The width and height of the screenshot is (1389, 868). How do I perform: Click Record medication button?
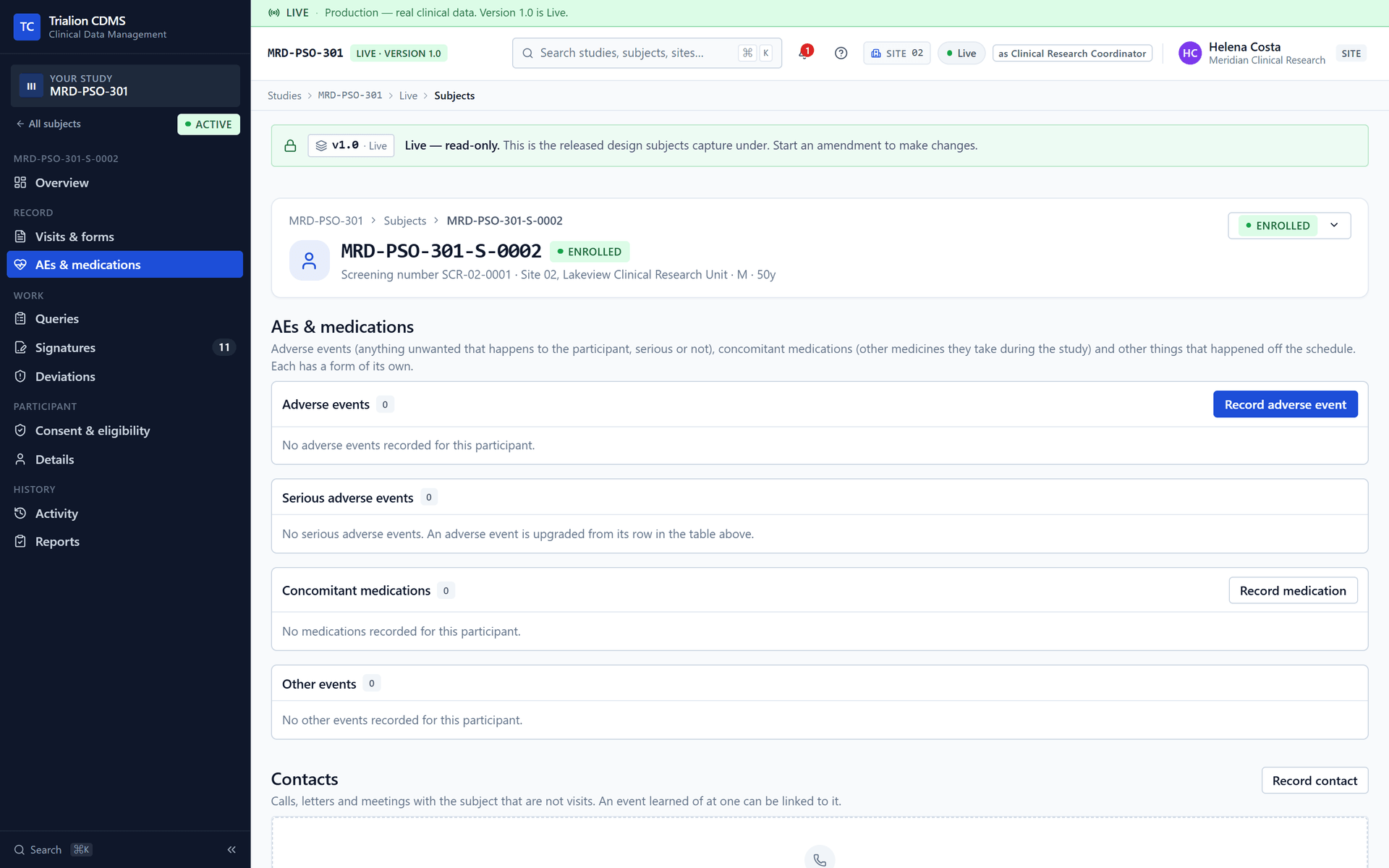(1293, 590)
